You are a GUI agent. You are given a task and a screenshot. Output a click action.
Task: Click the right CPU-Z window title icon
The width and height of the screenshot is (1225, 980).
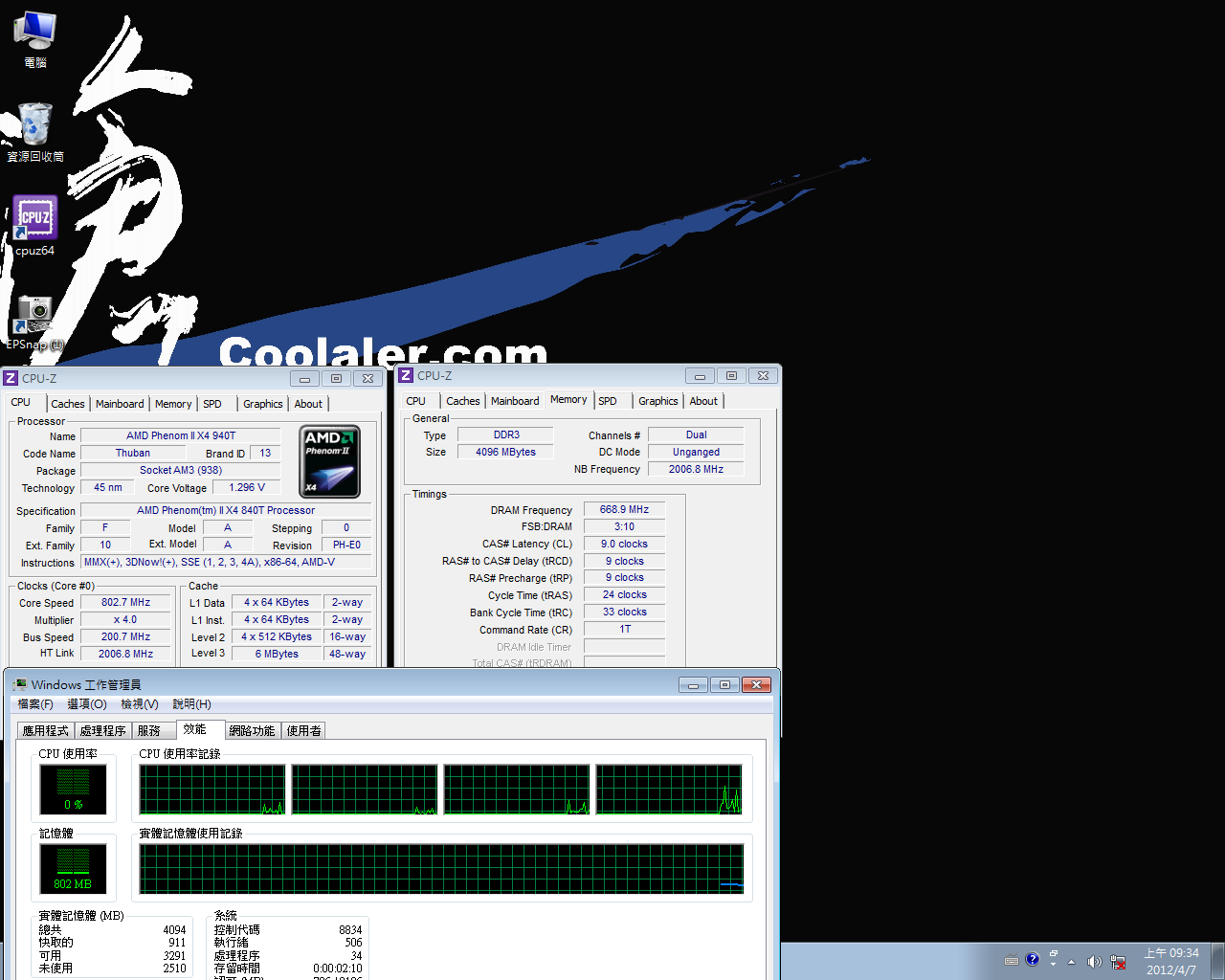pyautogui.click(x=406, y=375)
